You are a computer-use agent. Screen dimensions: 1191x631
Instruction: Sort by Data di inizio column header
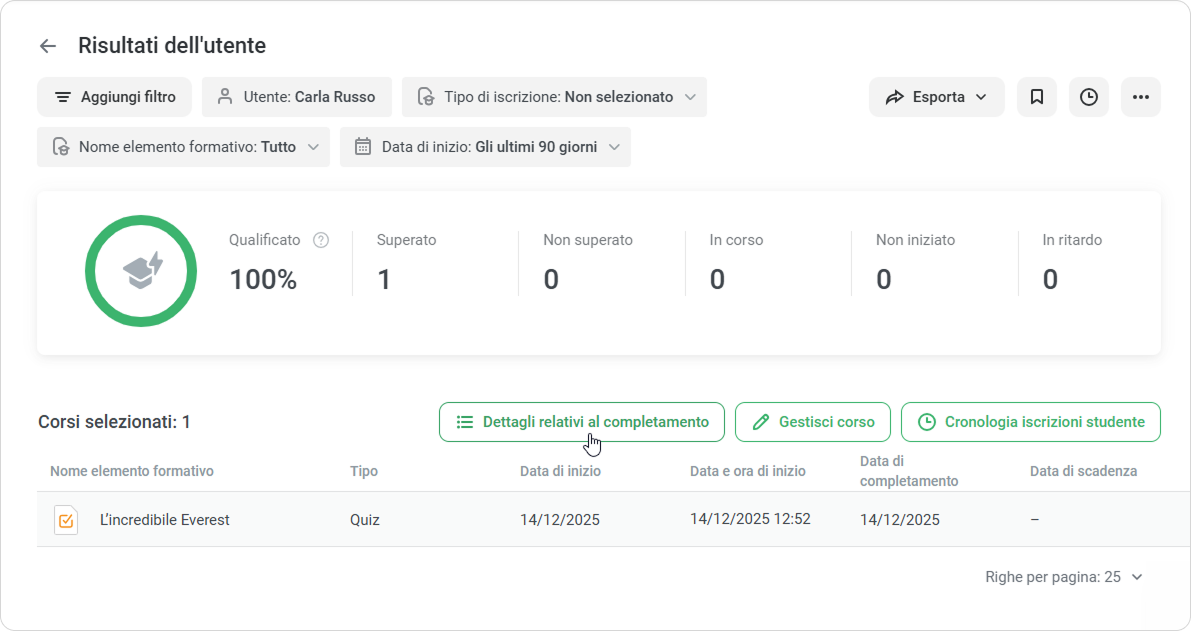pyautogui.click(x=560, y=471)
